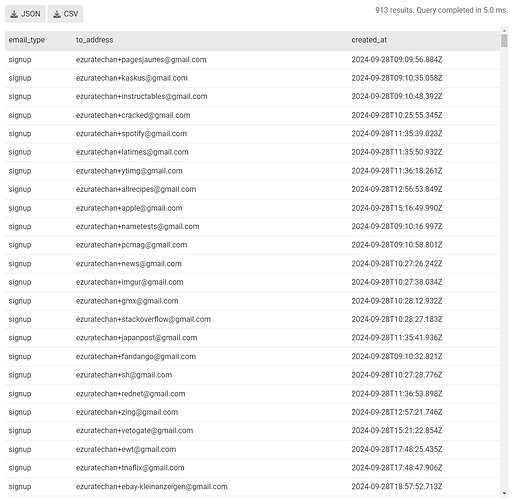Click signup cell in pagesjaunes row

[x=20, y=60]
